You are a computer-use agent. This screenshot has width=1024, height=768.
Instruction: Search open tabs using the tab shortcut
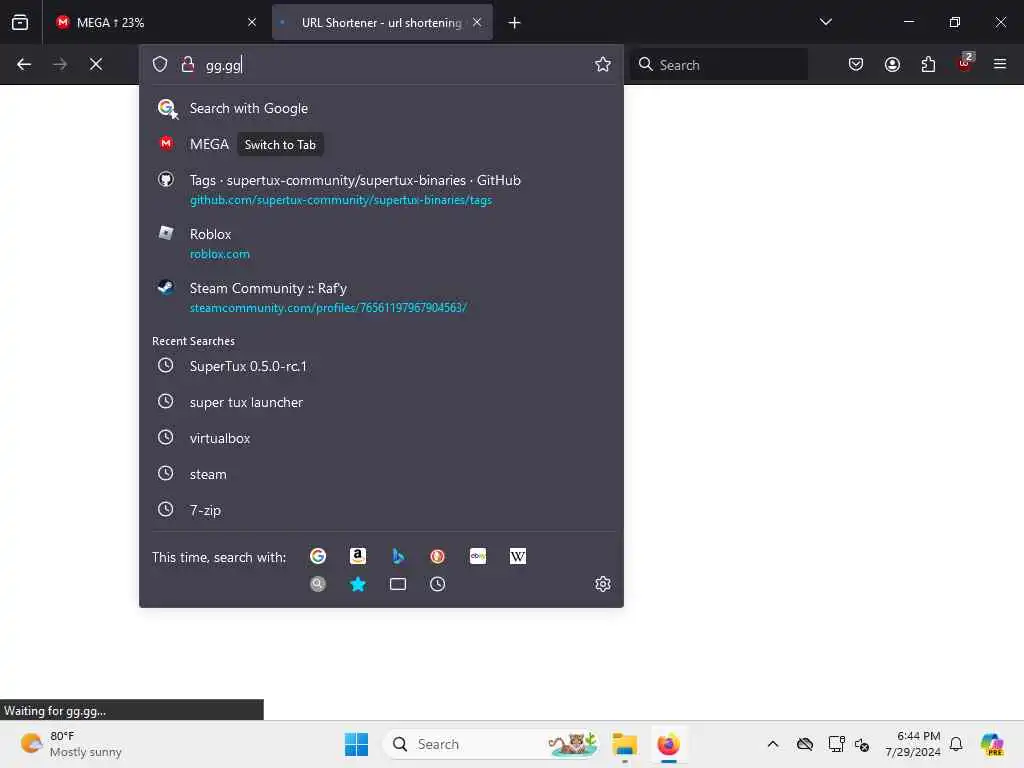tap(398, 584)
